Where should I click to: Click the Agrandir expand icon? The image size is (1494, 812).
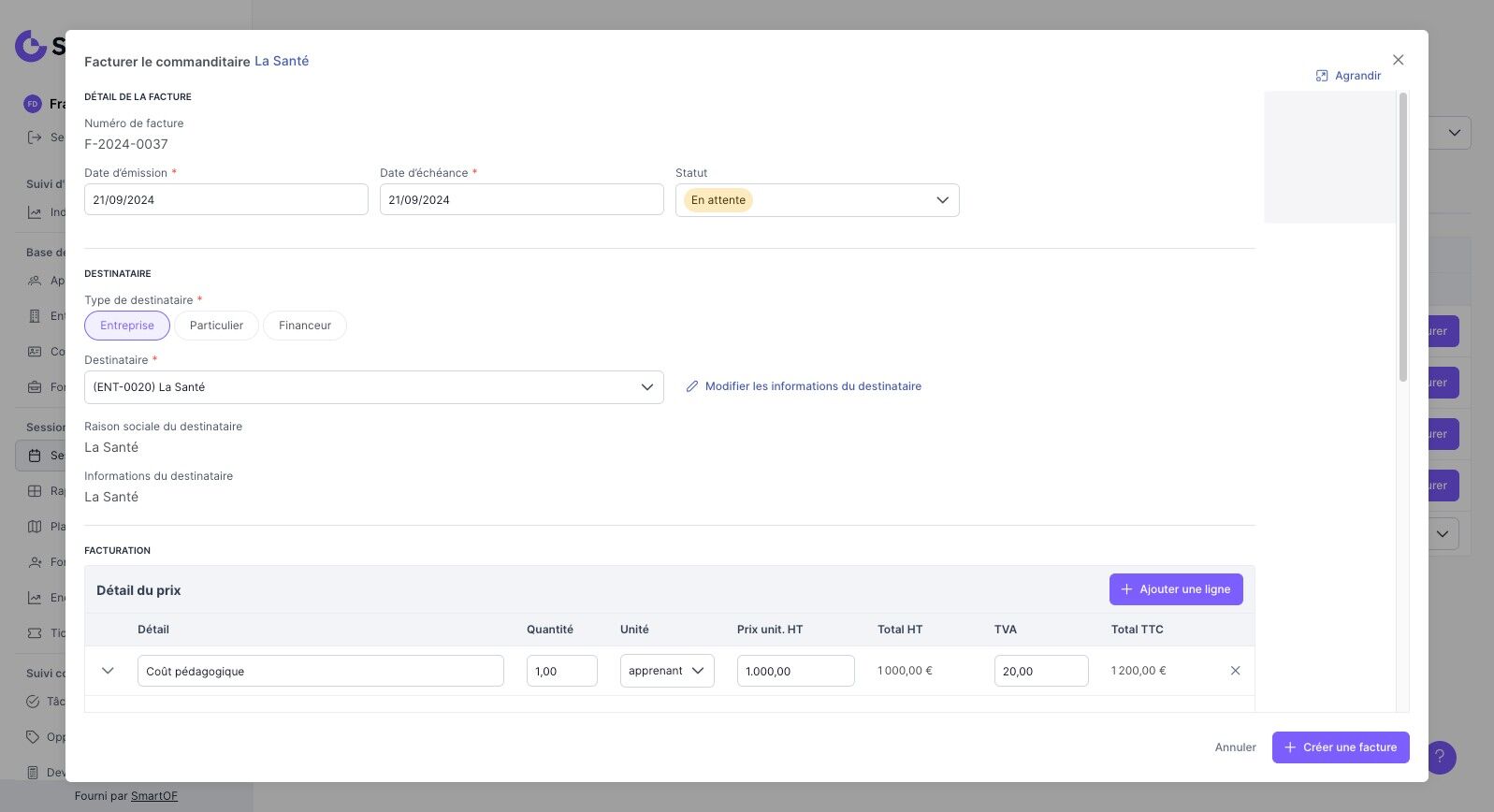click(1322, 76)
